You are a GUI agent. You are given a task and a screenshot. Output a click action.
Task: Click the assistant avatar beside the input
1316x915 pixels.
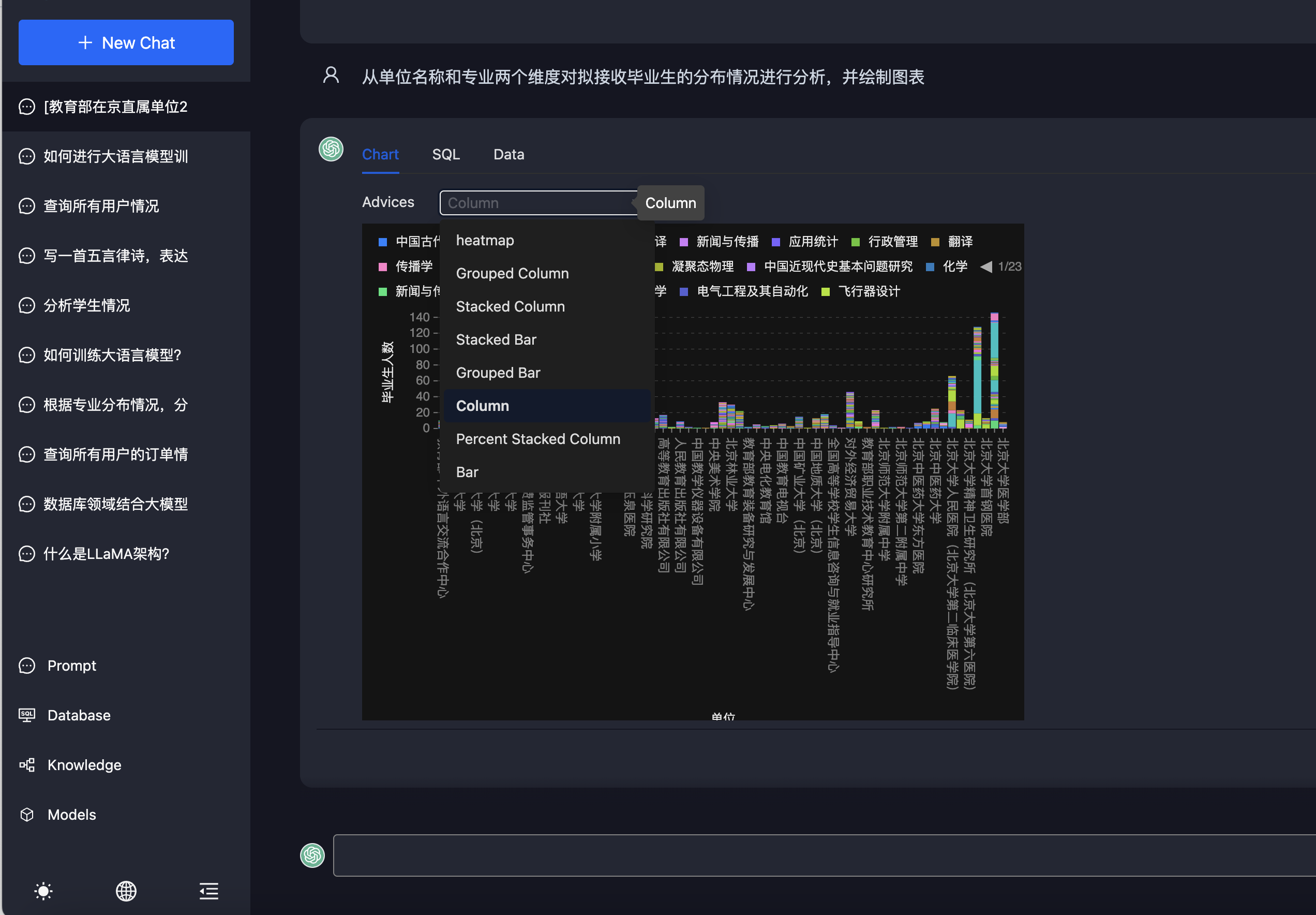(x=312, y=855)
